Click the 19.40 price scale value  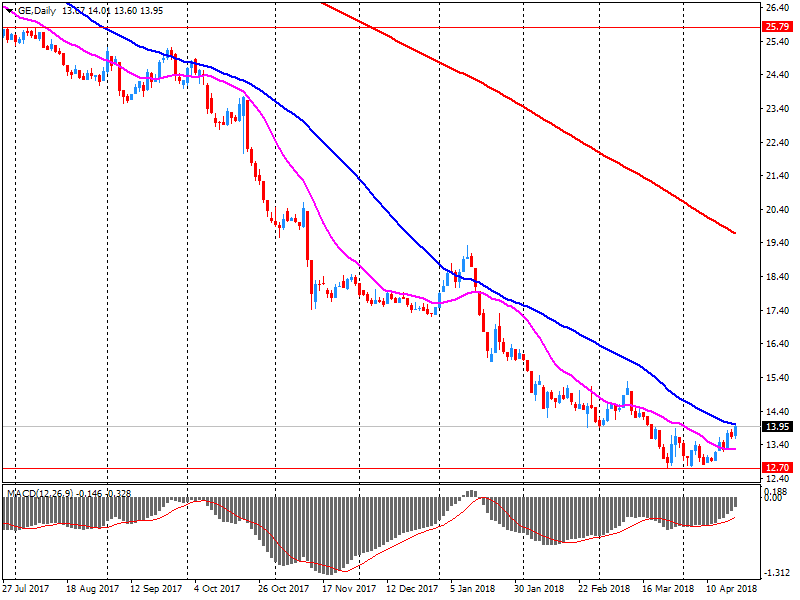pyautogui.click(x=778, y=242)
